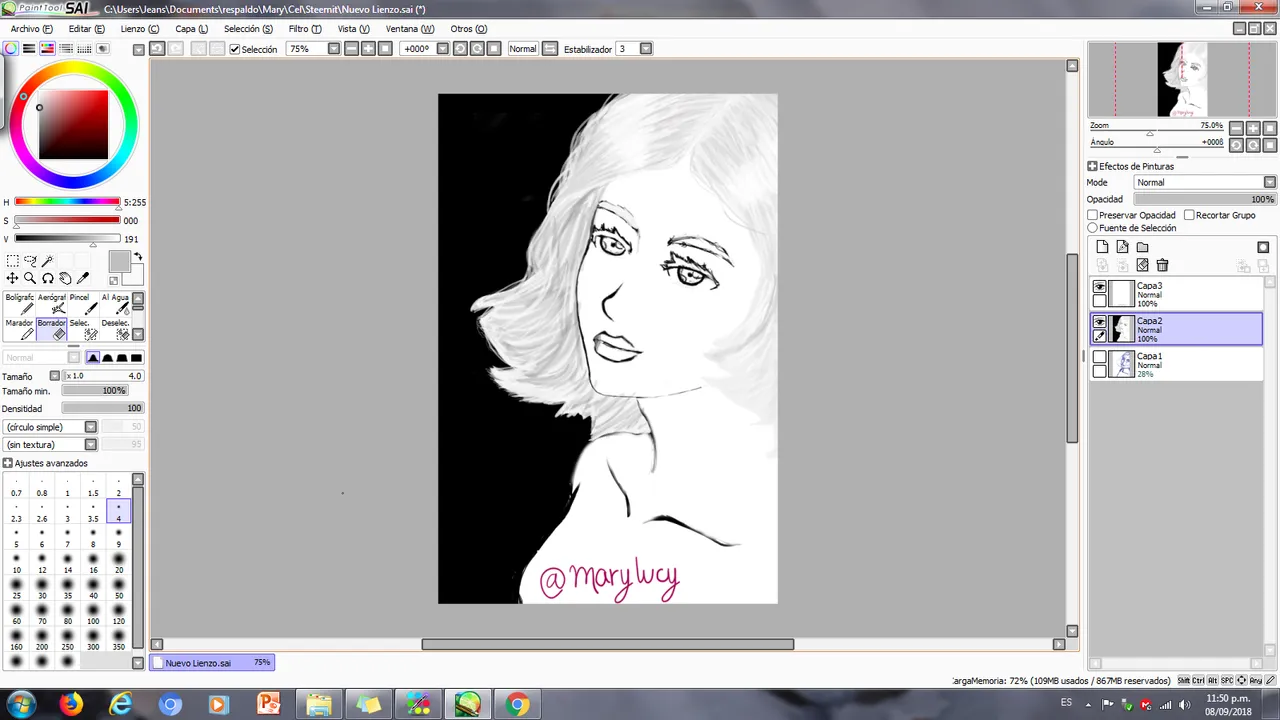Adjust the layer Opacidad slider
1280x720 pixels.
1204,199
